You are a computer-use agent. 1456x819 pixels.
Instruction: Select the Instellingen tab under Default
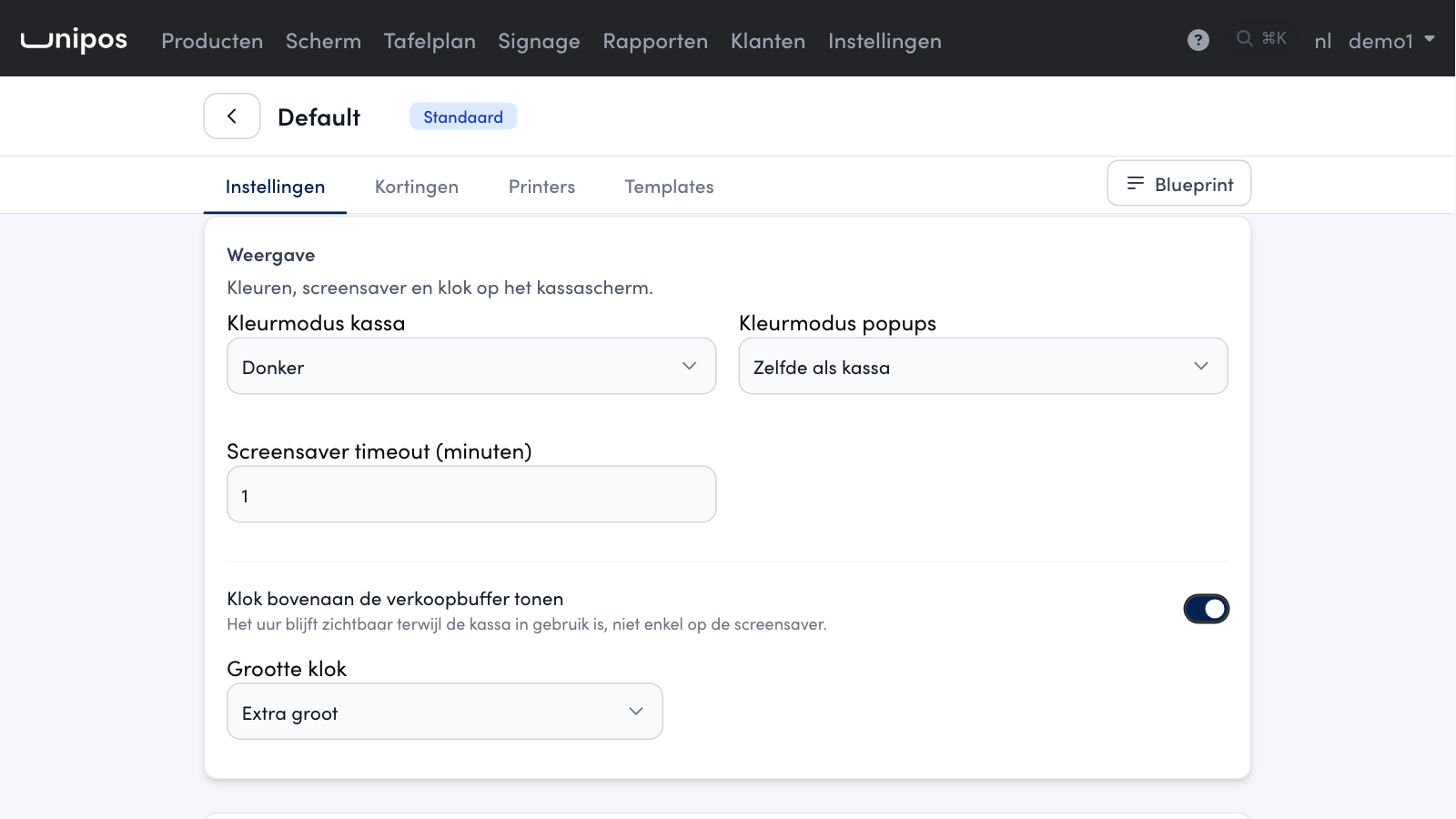275,187
